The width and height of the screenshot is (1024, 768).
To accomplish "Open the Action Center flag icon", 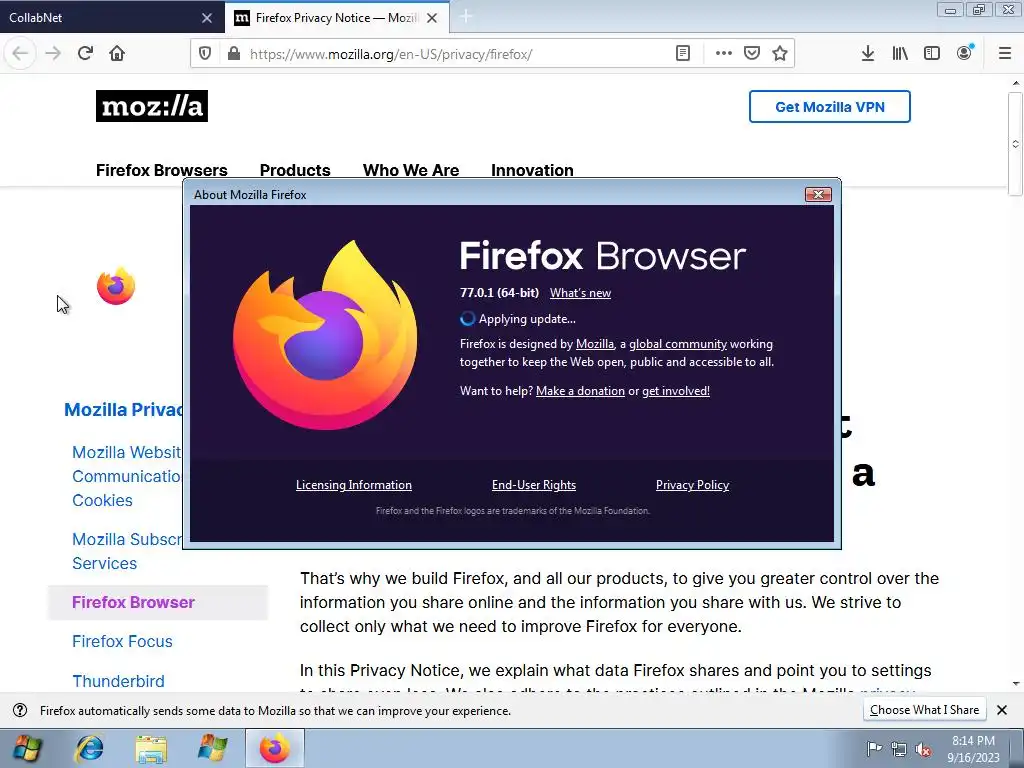I will coord(874,749).
